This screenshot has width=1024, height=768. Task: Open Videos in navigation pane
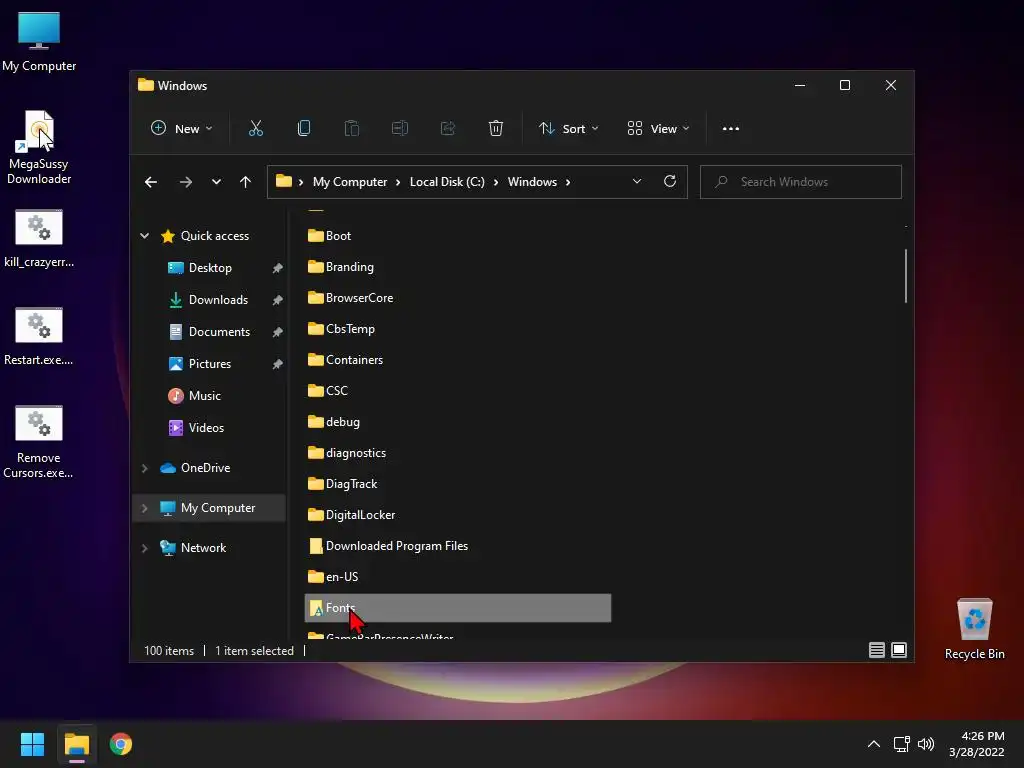(206, 428)
